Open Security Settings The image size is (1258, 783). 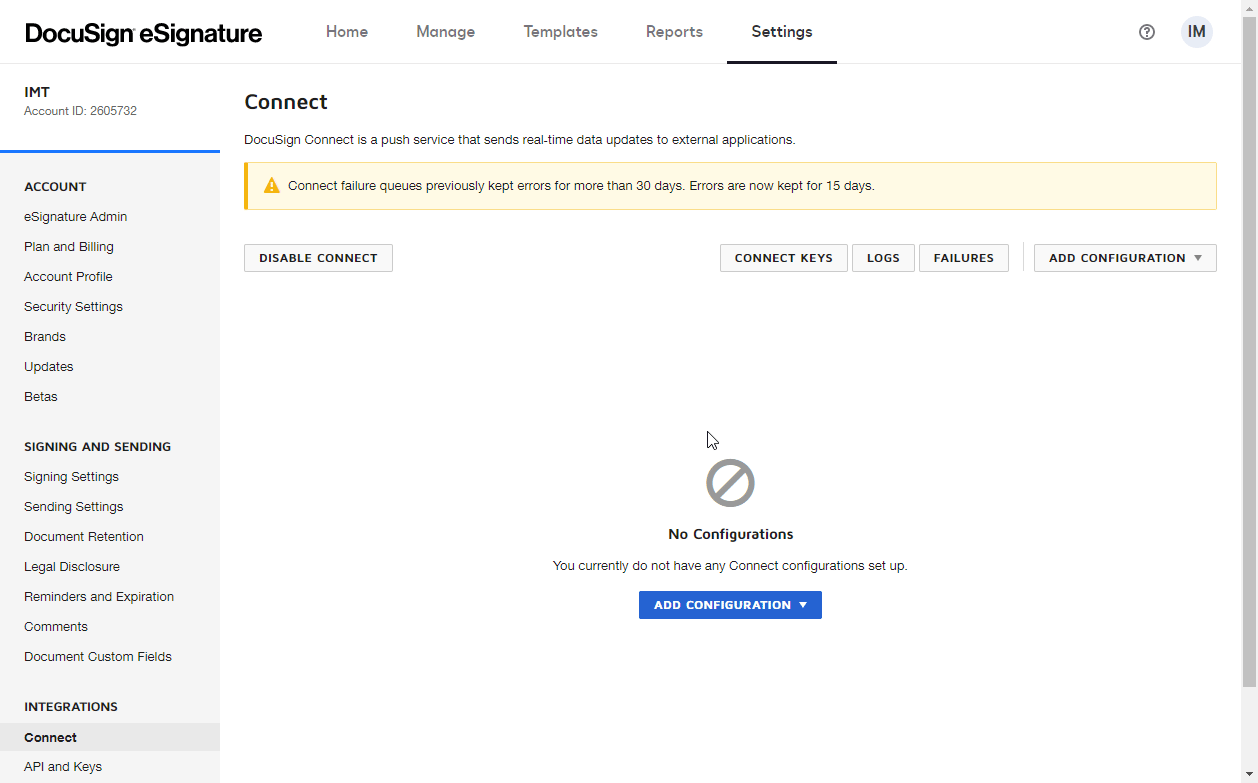tap(73, 307)
